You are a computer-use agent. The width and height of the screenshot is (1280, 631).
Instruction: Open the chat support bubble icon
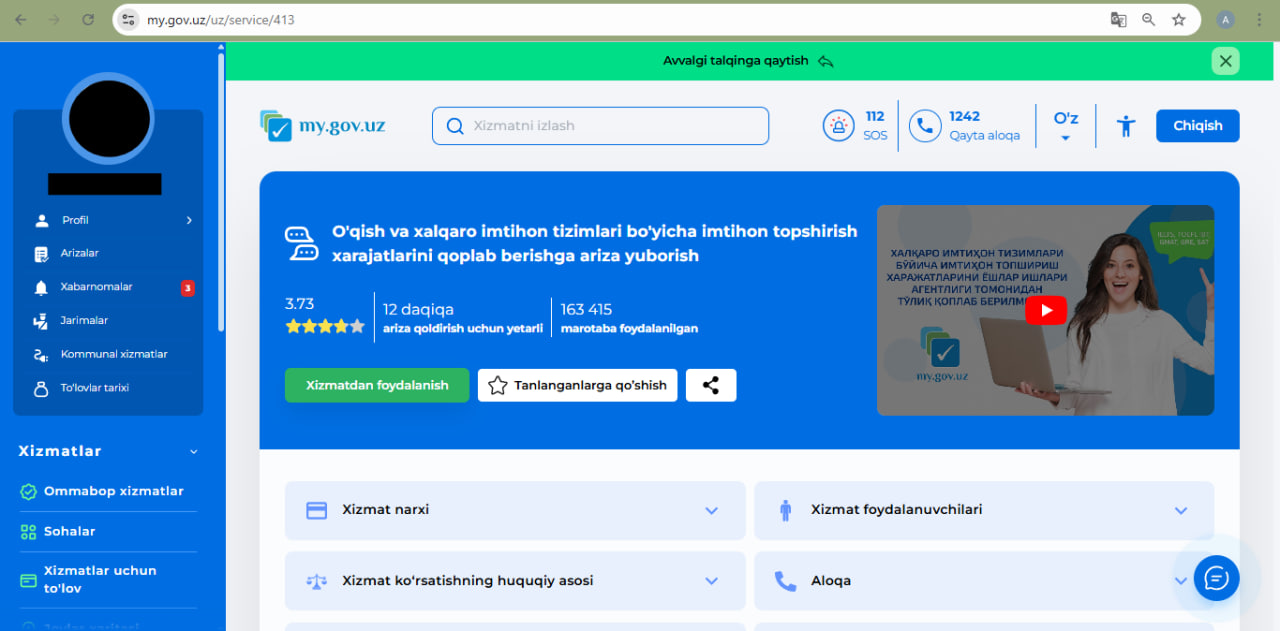[x=1216, y=578]
